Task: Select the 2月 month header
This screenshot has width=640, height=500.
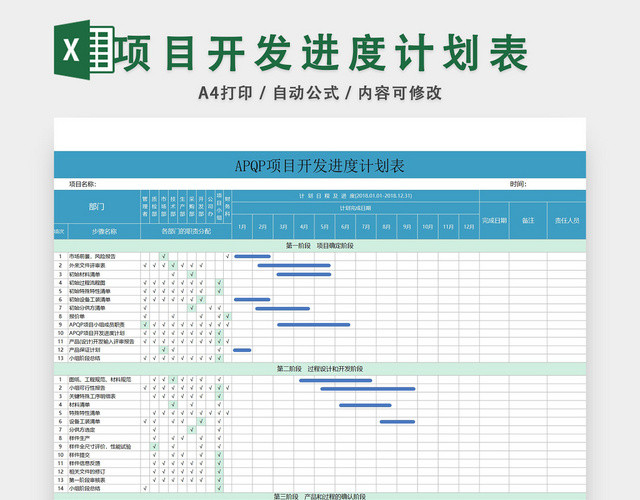Action: tap(263, 227)
